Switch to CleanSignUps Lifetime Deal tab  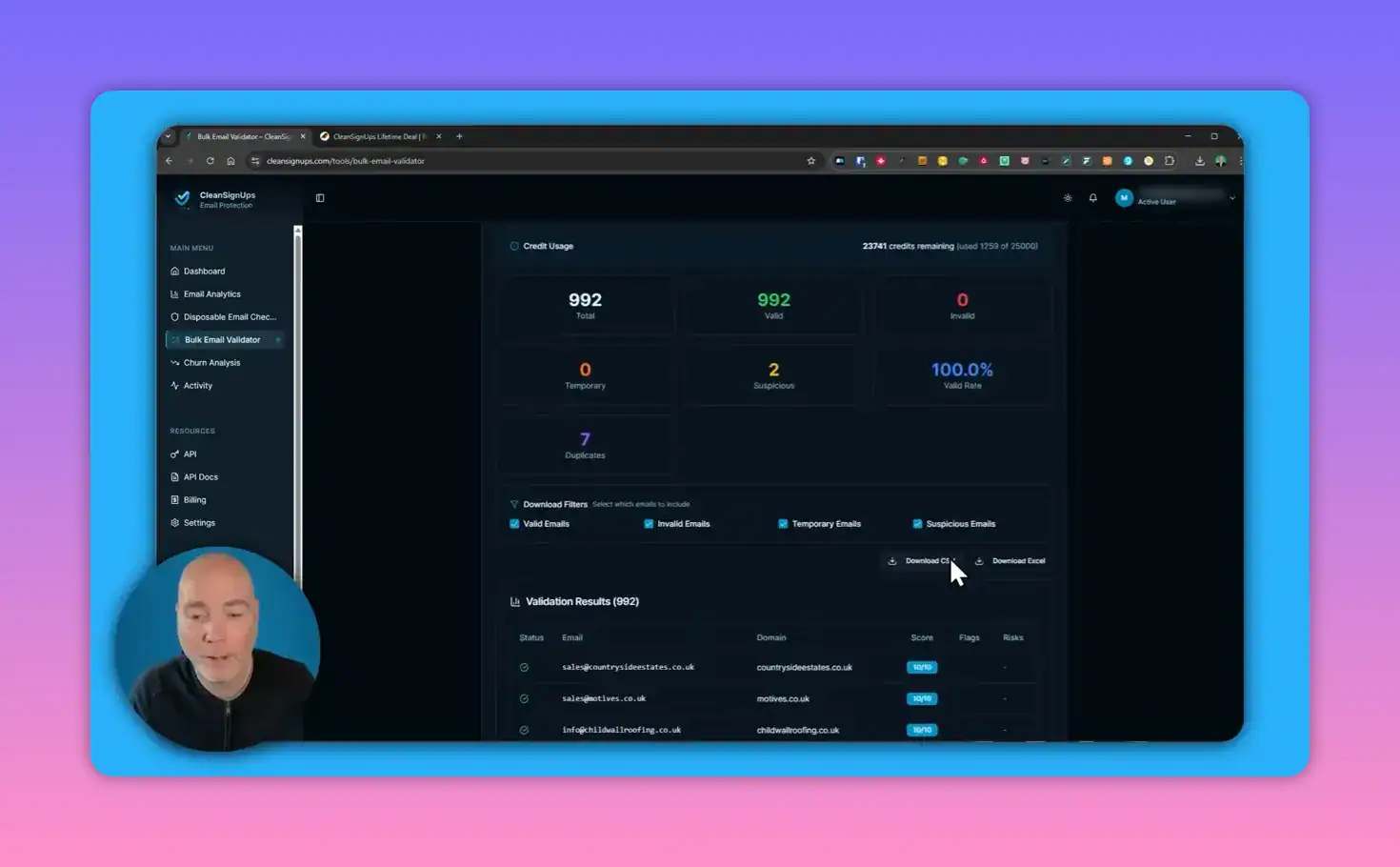[379, 136]
